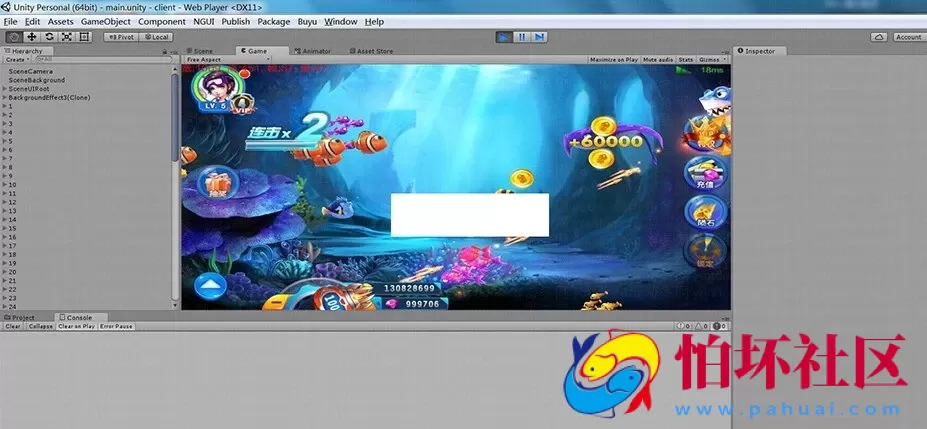Image resolution: width=927 pixels, height=429 pixels.
Task: Toggle Error Pause in Console
Action: click(116, 326)
